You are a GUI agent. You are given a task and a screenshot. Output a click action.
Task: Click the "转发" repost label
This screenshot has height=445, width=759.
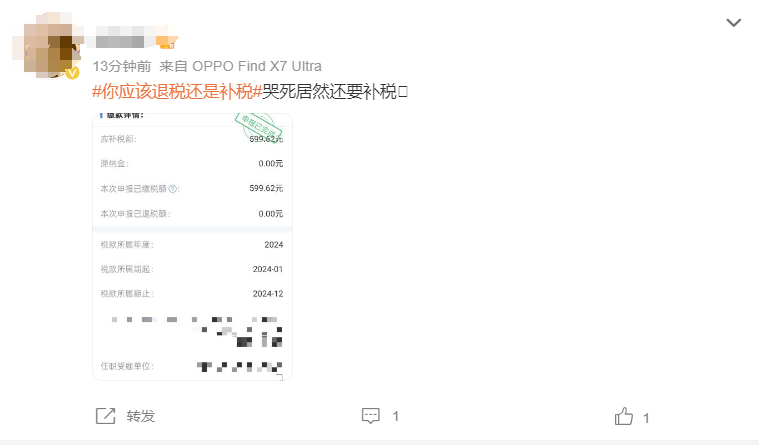pos(140,416)
